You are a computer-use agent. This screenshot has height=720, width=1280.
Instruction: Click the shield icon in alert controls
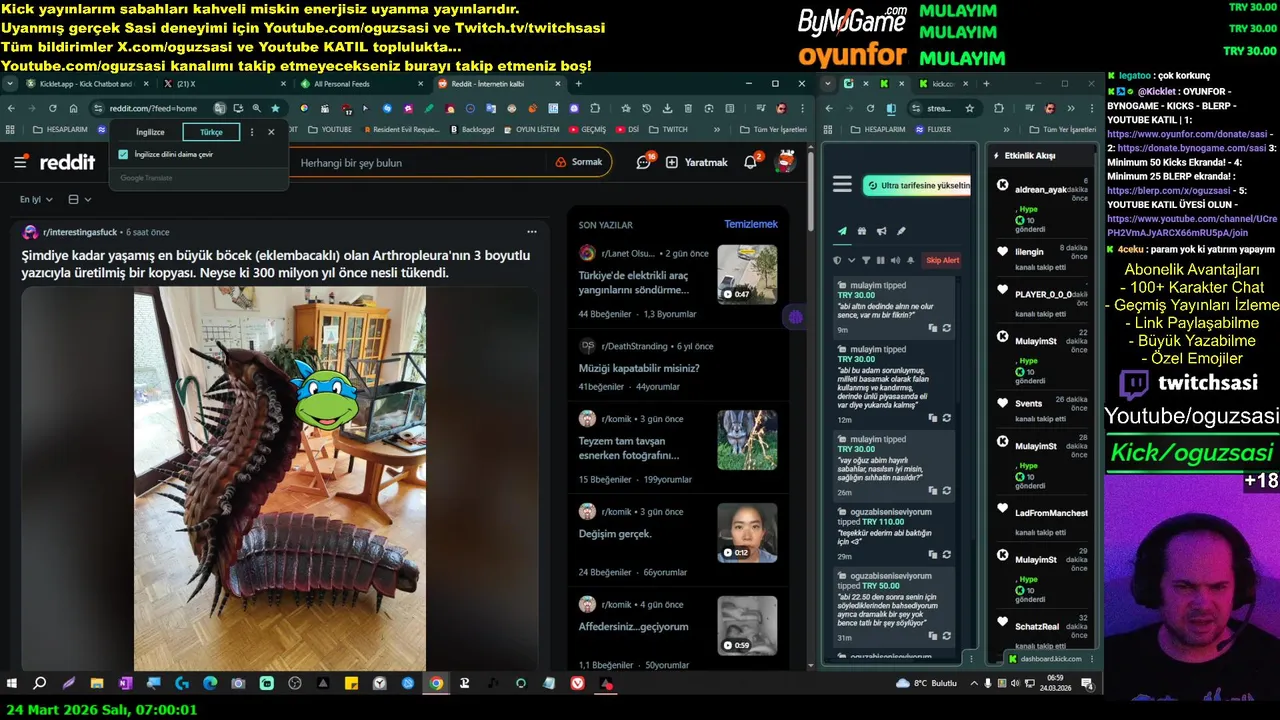pos(838,260)
